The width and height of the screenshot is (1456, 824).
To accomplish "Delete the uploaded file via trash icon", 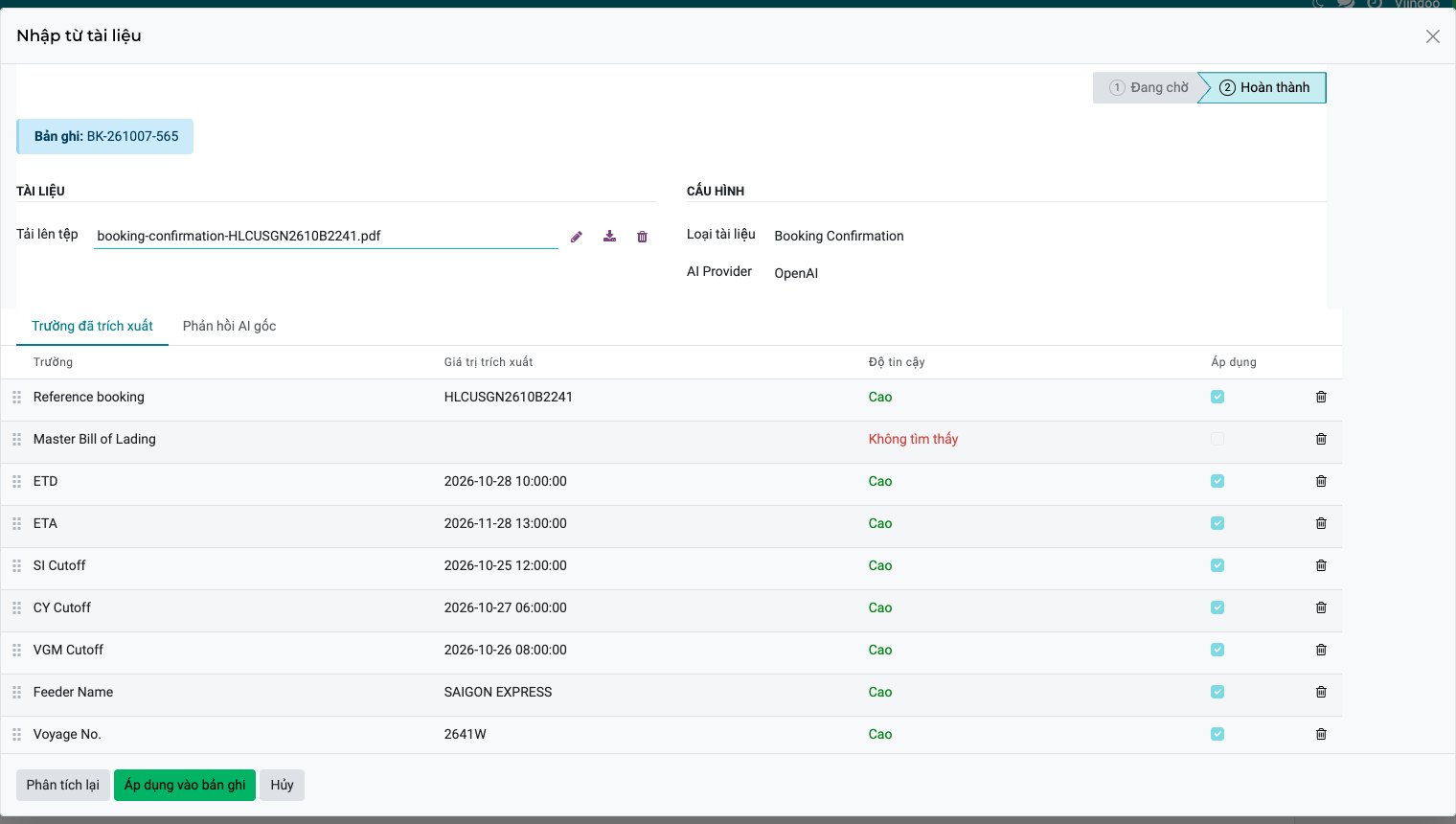I will point(643,237).
